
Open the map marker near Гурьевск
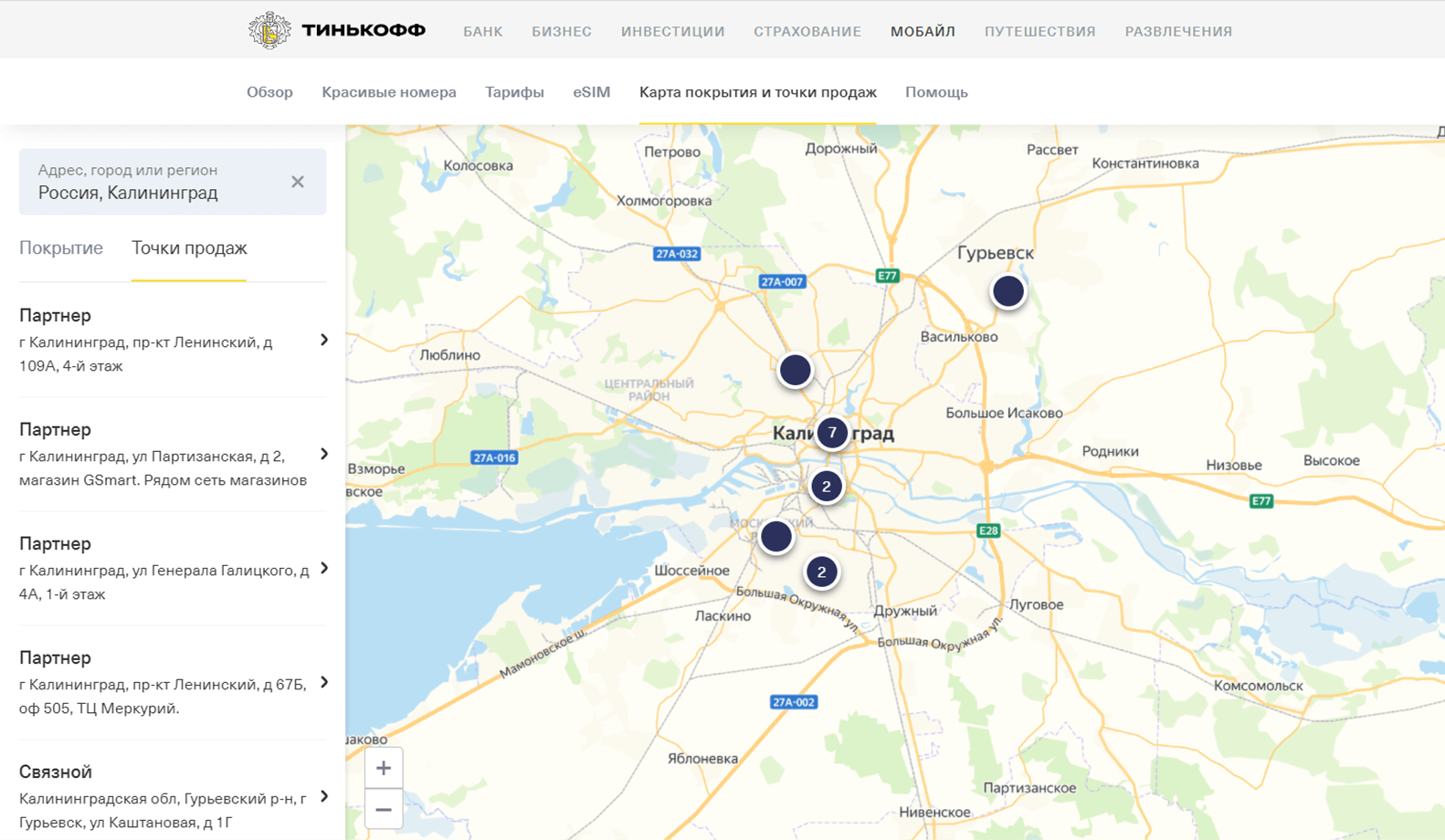point(1008,291)
